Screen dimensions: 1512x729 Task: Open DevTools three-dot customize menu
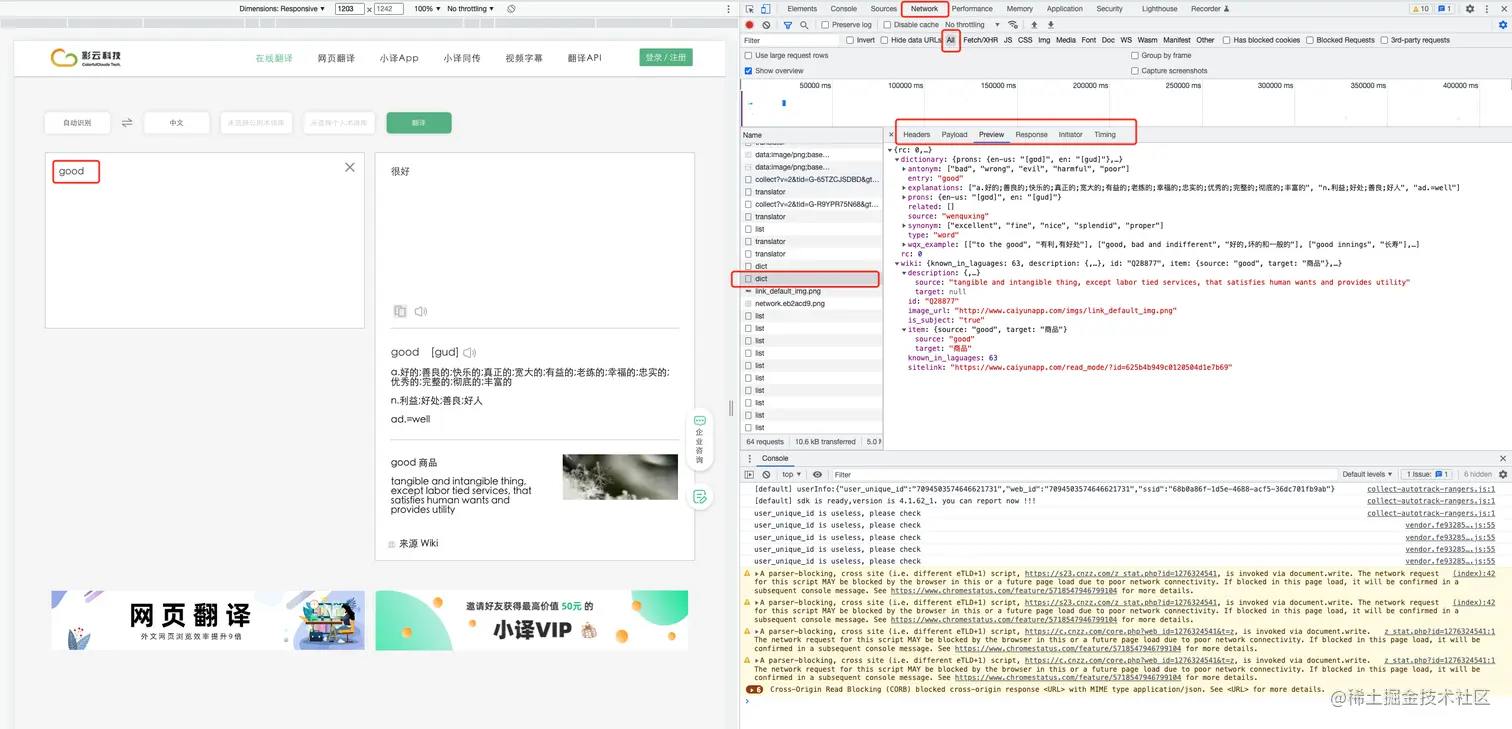(1486, 9)
